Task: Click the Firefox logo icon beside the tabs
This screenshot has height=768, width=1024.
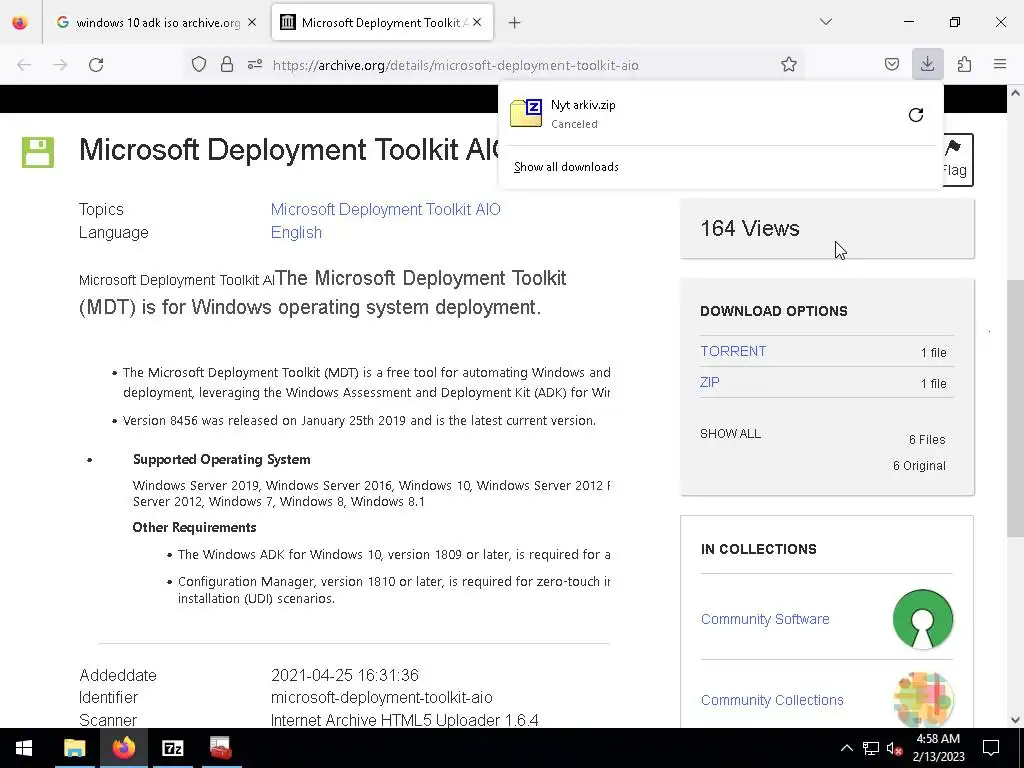Action: click(20, 22)
